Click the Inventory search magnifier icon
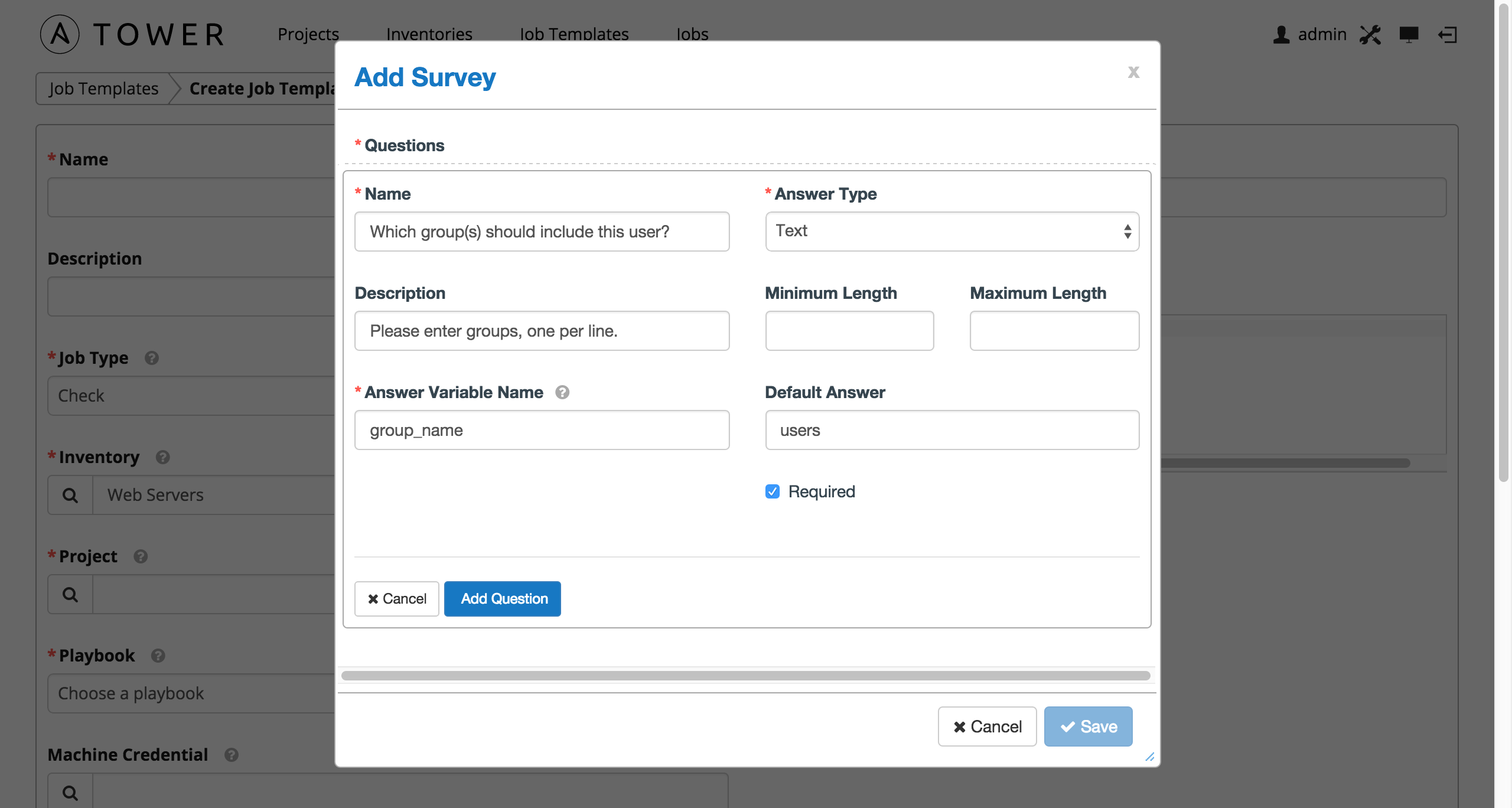This screenshot has height=808, width=1512. (68, 494)
